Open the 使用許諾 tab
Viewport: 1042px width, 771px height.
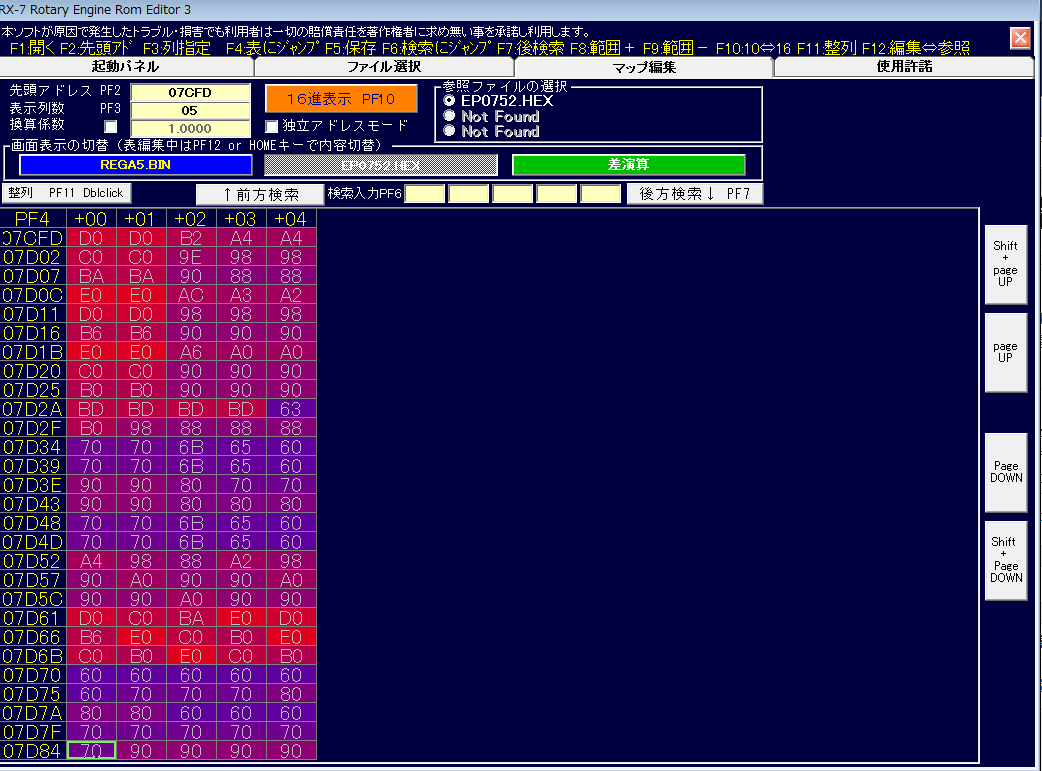click(903, 67)
